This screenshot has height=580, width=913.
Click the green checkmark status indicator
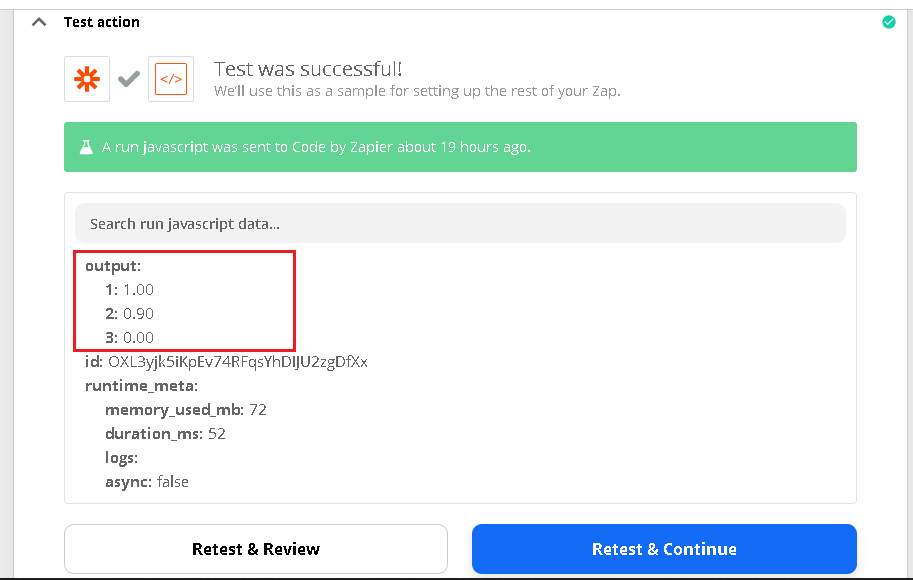click(888, 21)
